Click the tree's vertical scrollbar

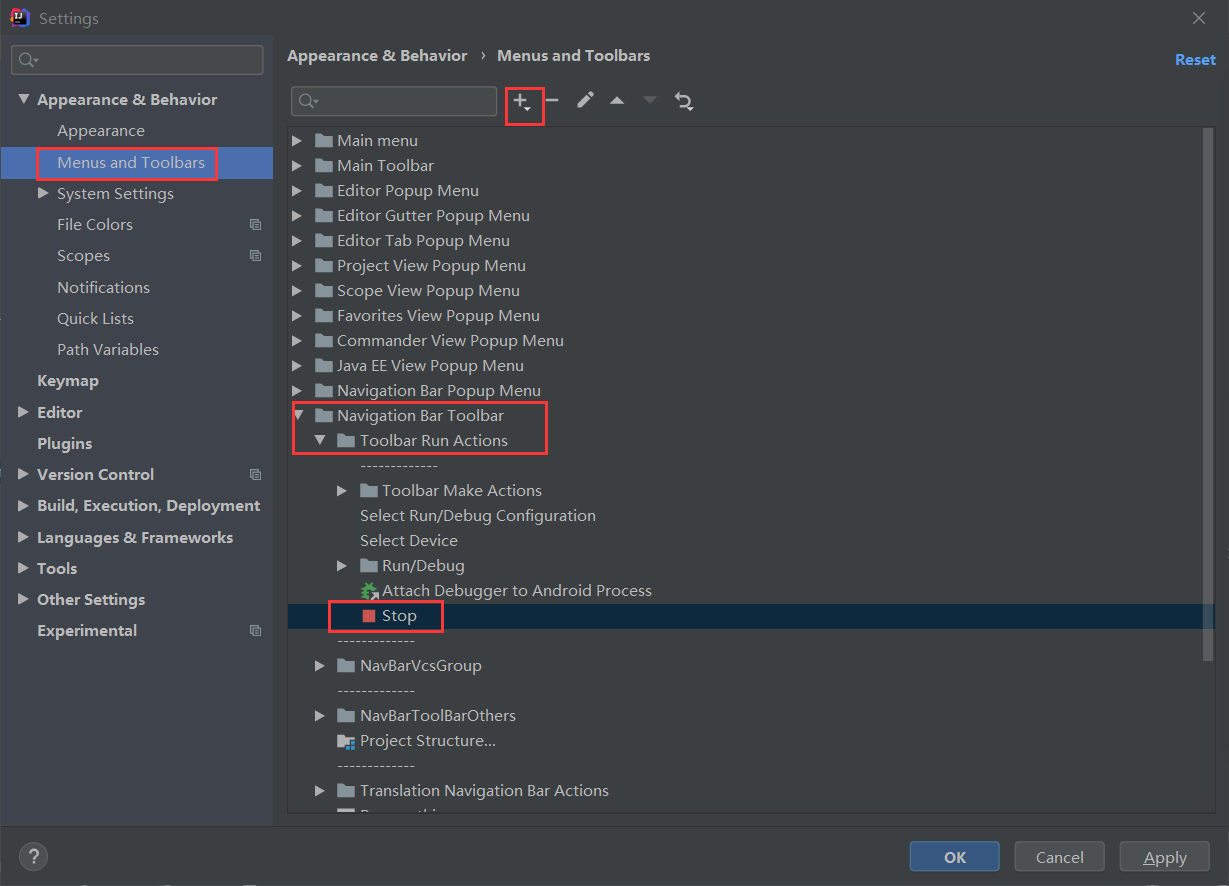(x=1208, y=393)
